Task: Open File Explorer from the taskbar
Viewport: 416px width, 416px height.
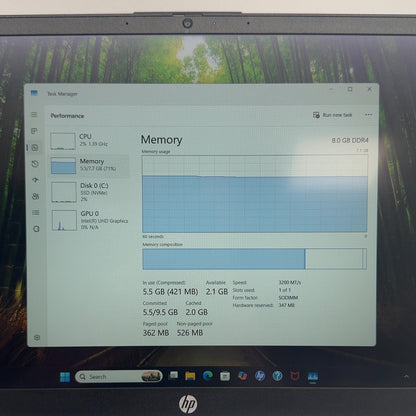Action: click(190, 376)
